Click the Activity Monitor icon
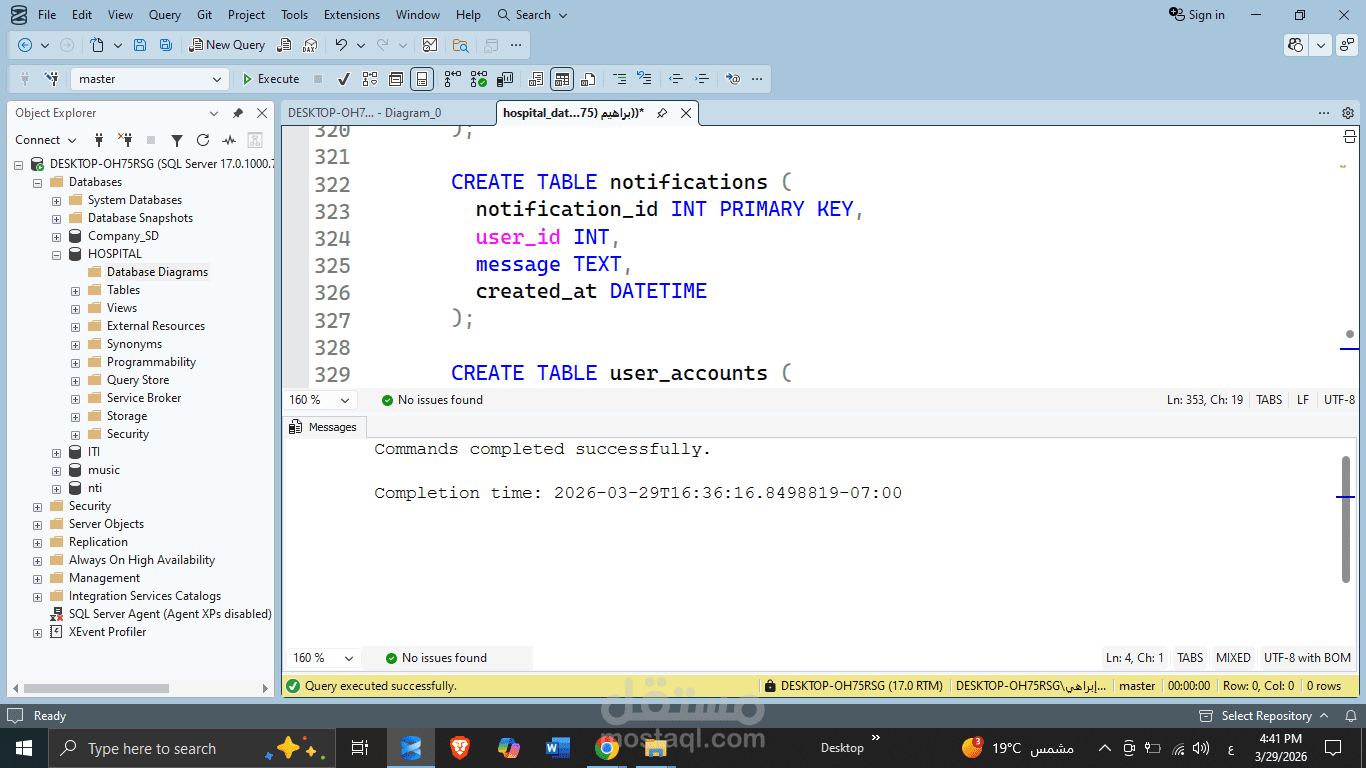 coord(229,140)
